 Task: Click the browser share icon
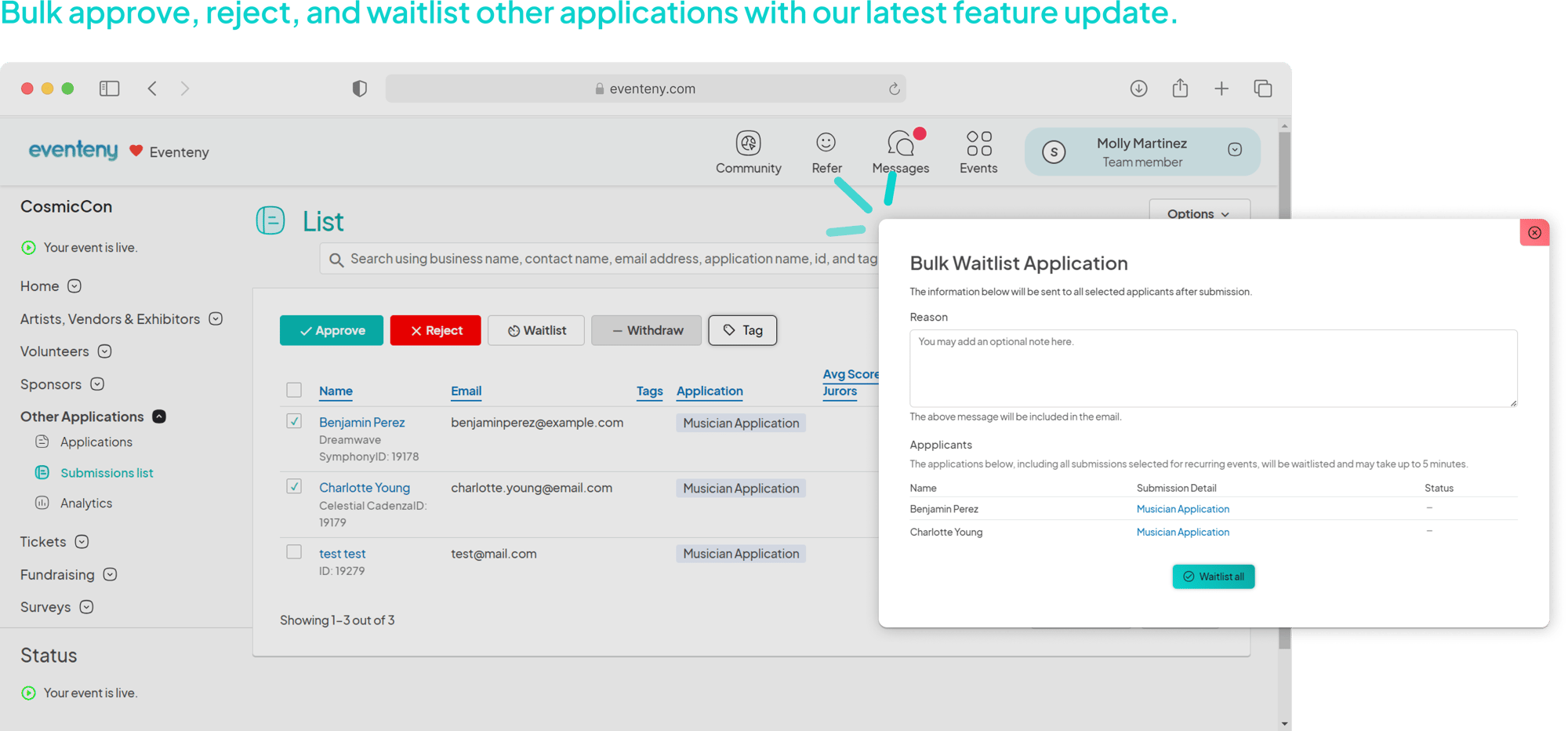pyautogui.click(x=1180, y=88)
